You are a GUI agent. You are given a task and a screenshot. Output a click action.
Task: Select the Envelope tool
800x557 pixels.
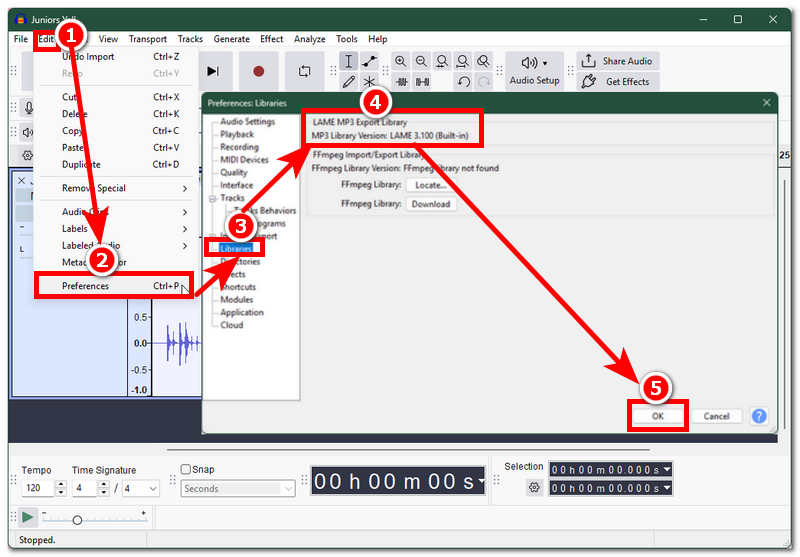click(369, 62)
